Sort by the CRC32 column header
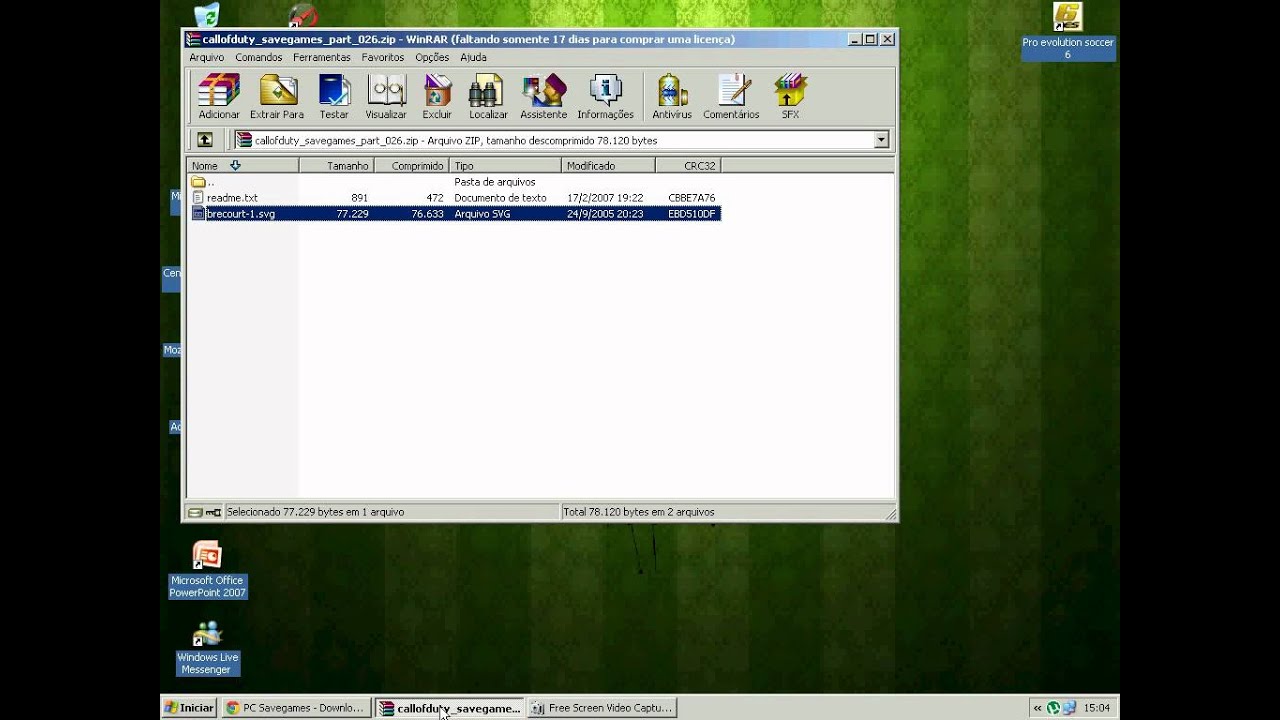 tap(688, 166)
